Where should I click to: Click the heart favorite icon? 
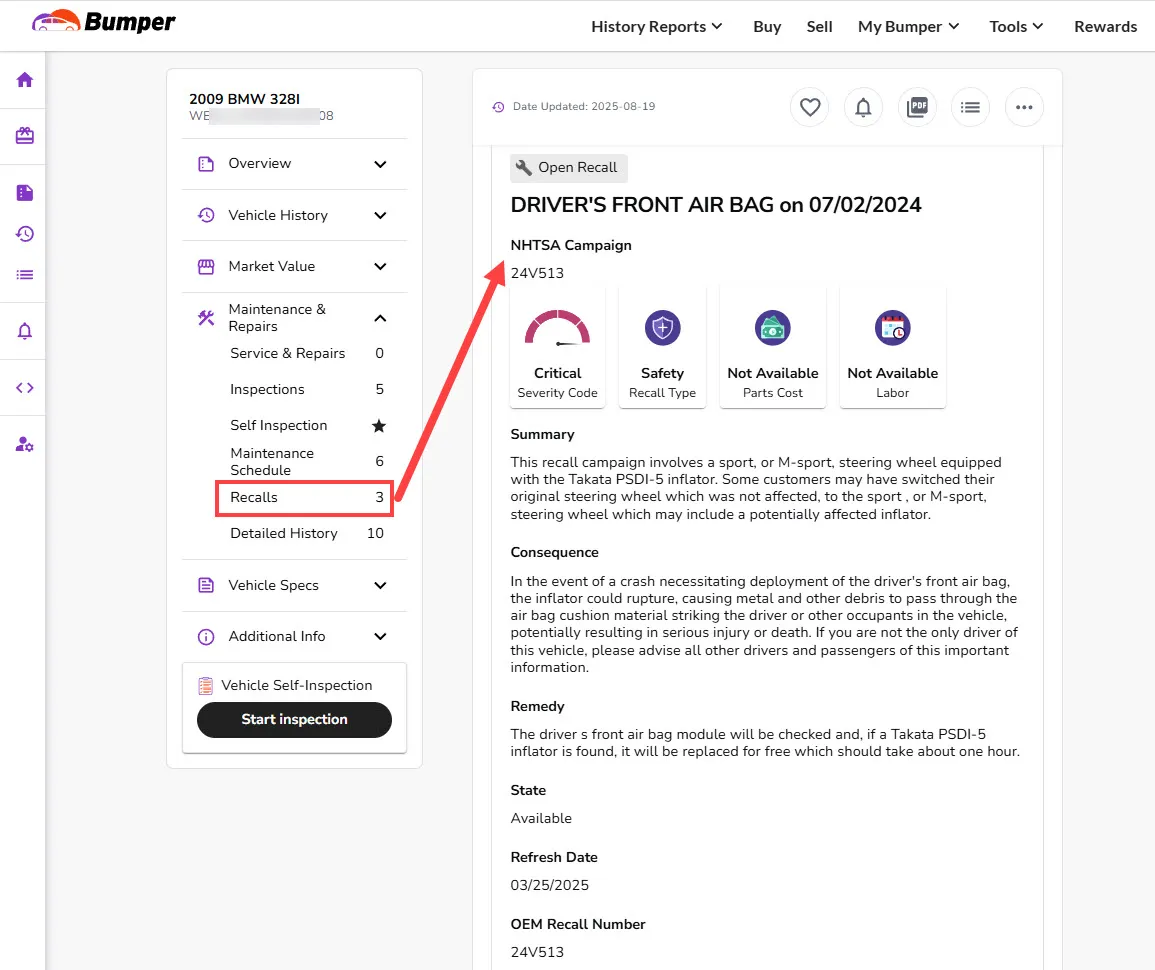pos(810,107)
